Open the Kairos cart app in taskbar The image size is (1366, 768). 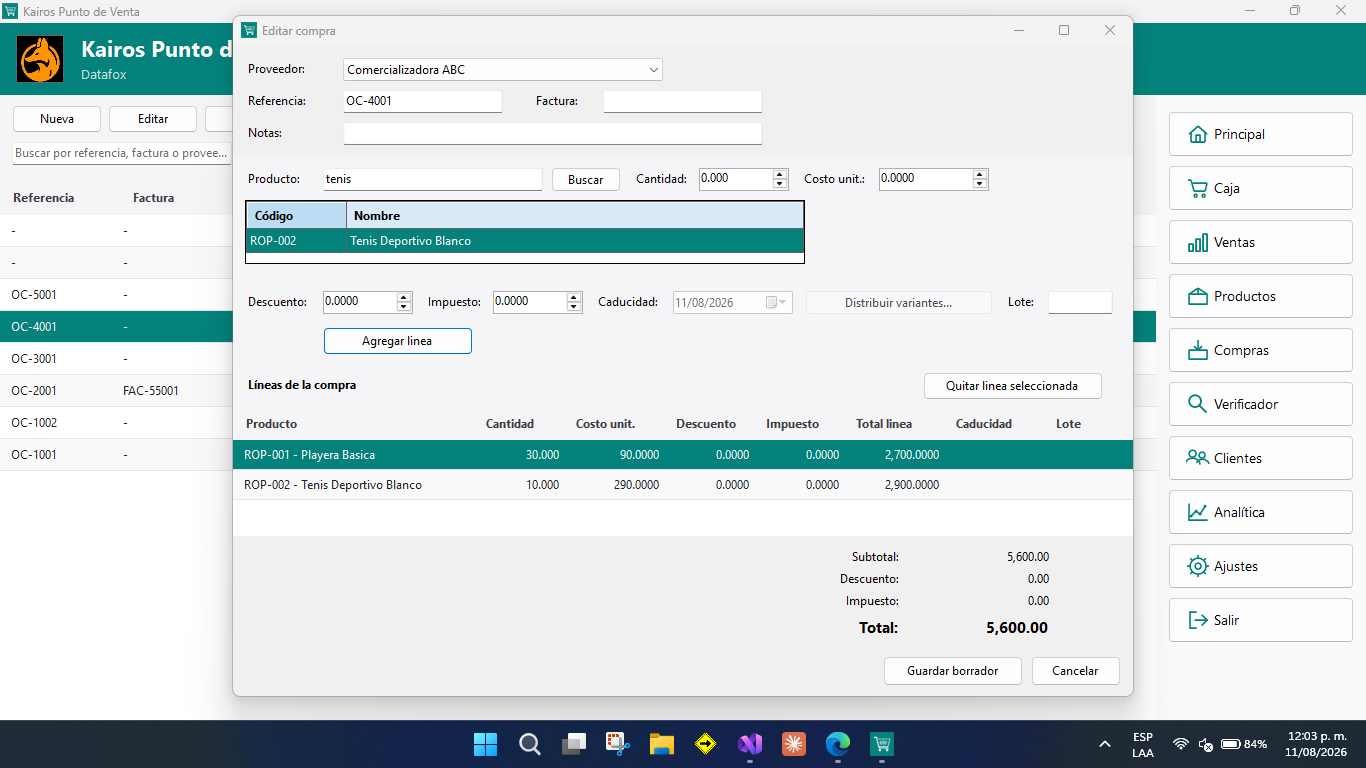coord(881,744)
